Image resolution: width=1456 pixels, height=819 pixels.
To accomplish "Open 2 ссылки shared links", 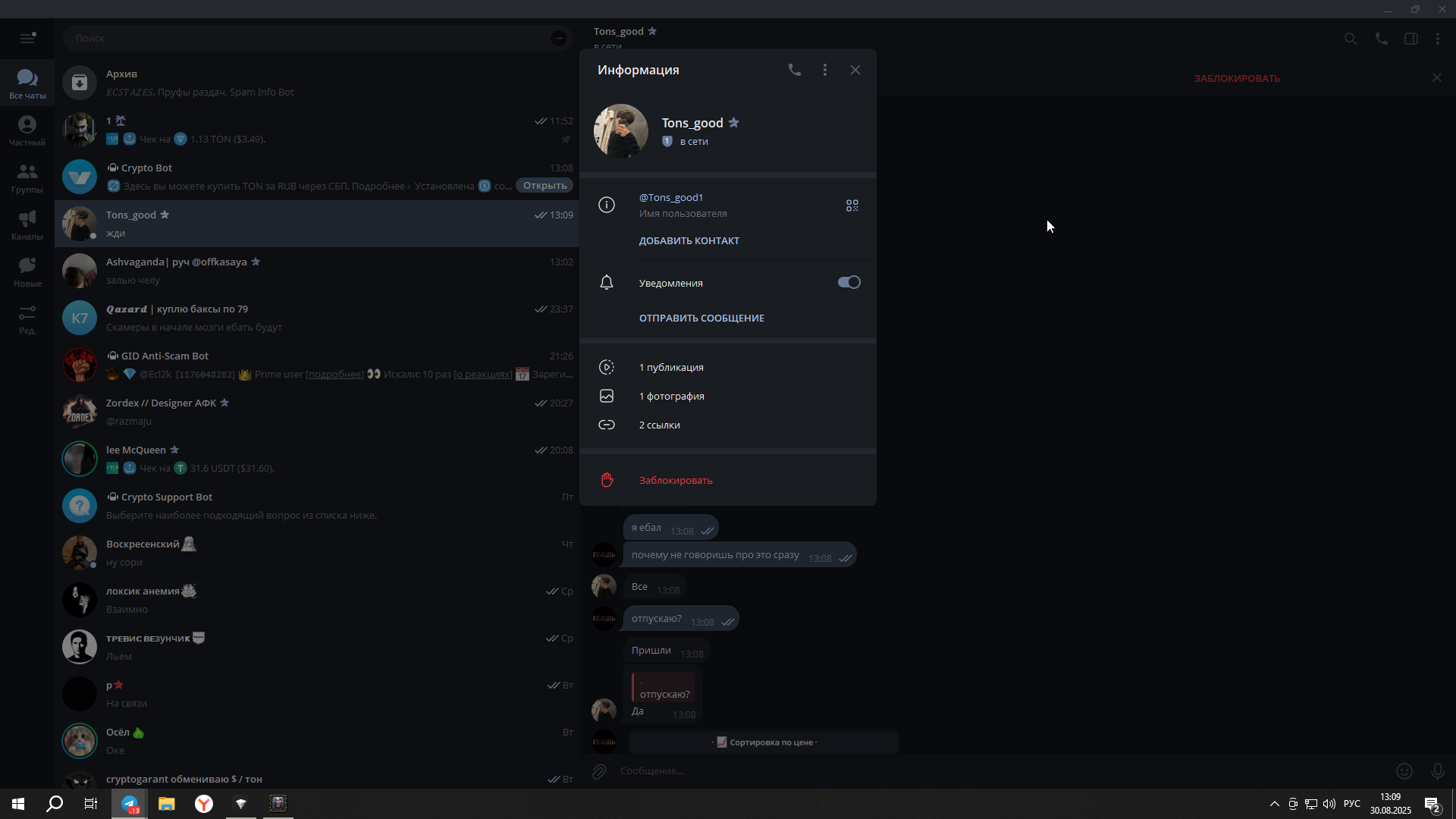I will 728,425.
